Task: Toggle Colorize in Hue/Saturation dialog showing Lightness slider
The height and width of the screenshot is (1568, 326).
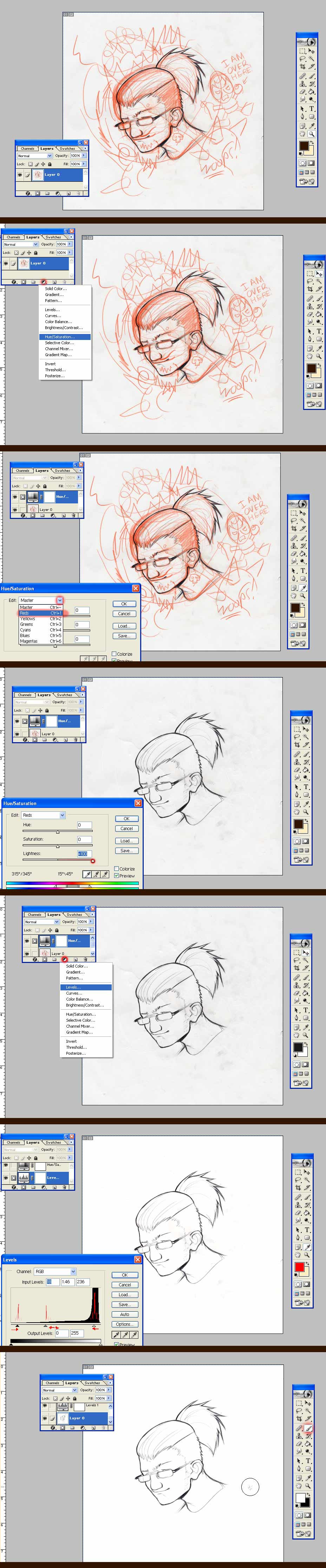Action: click(x=117, y=869)
